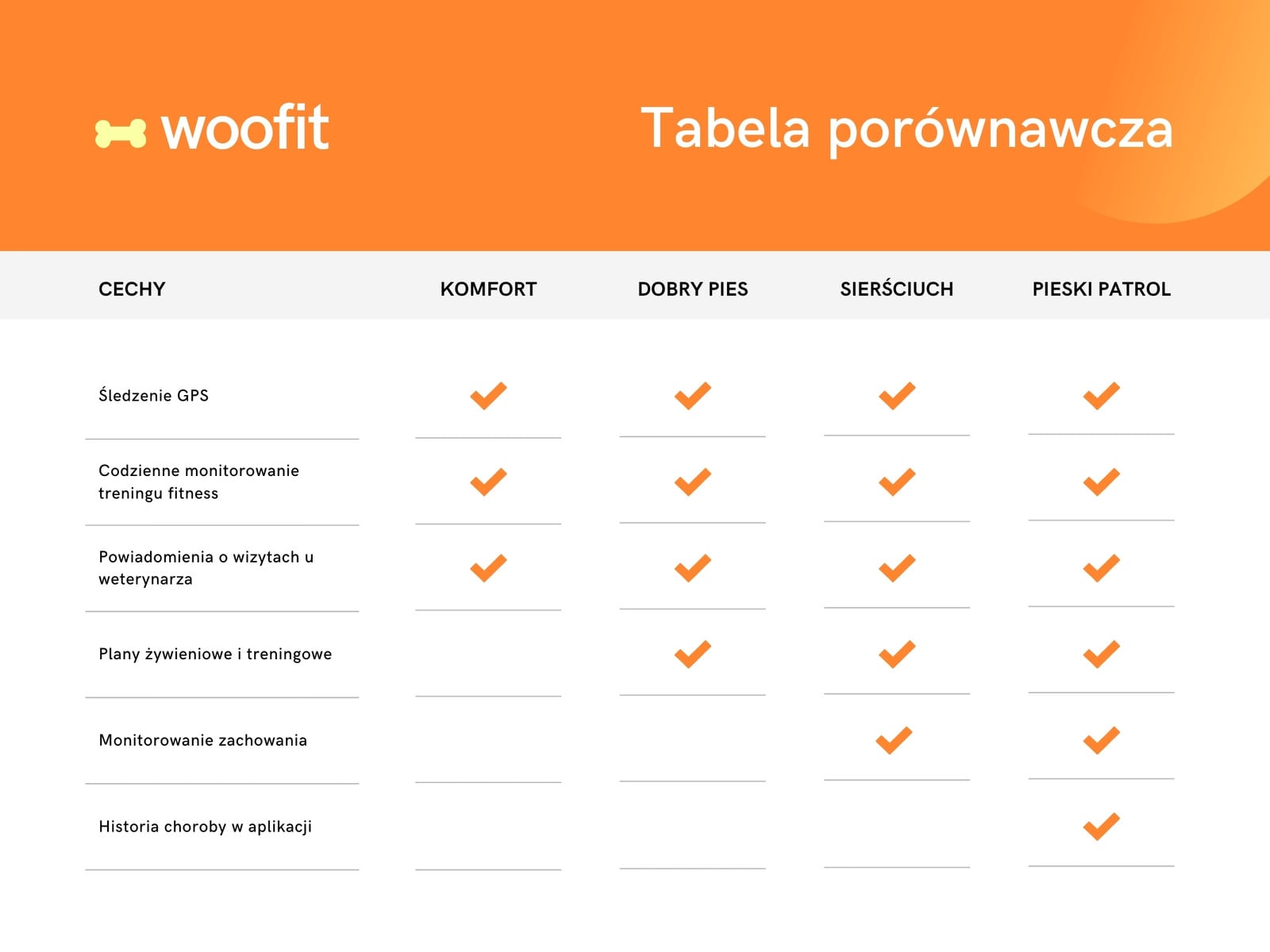
Task: Click the Plany żywieniowe i treningowe label
Action: [x=215, y=654]
